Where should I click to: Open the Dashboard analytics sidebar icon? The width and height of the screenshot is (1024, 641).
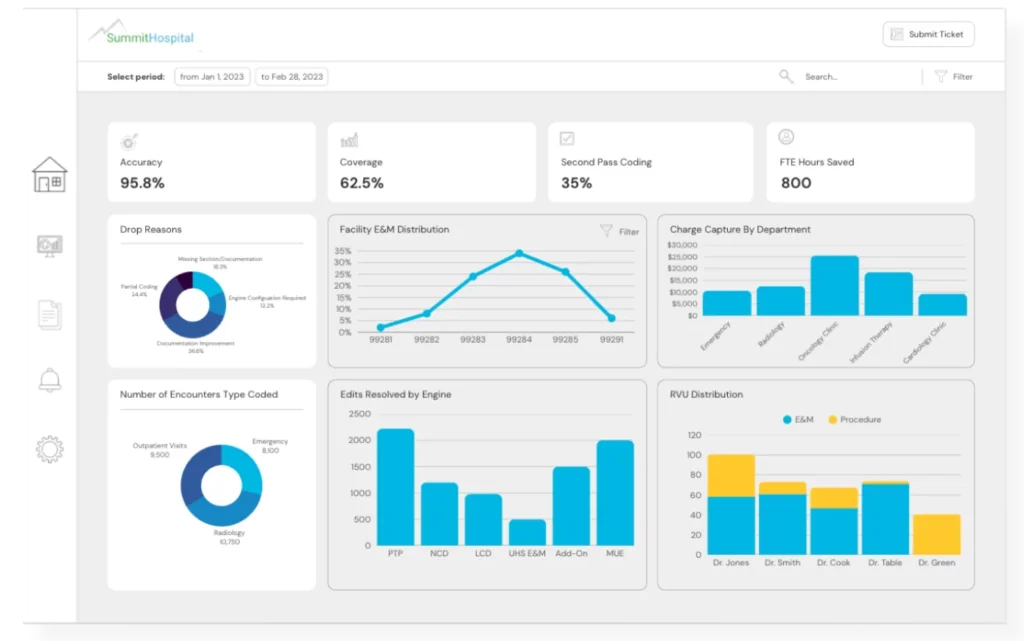tap(48, 245)
